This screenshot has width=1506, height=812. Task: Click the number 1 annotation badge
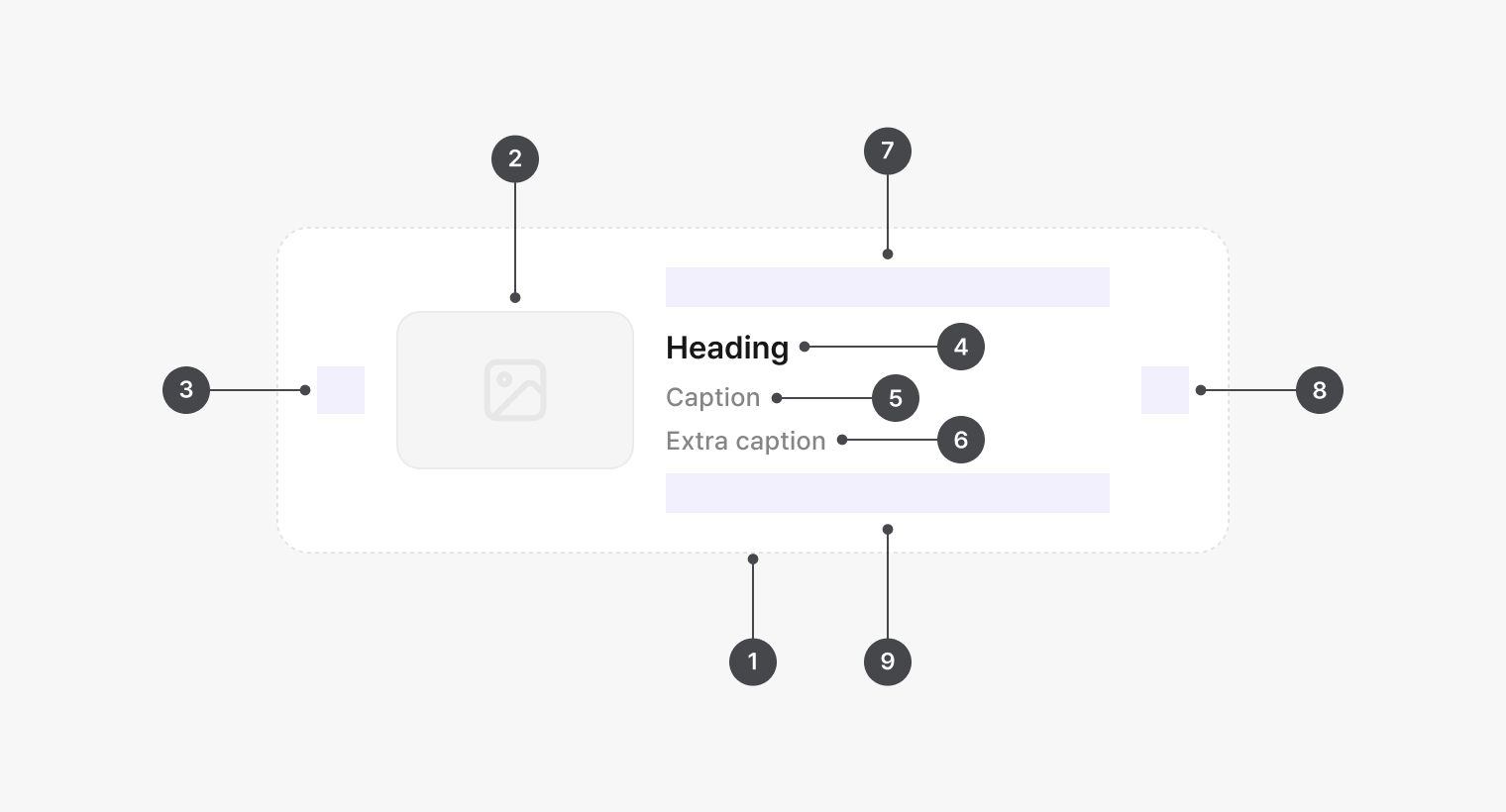coord(753,661)
